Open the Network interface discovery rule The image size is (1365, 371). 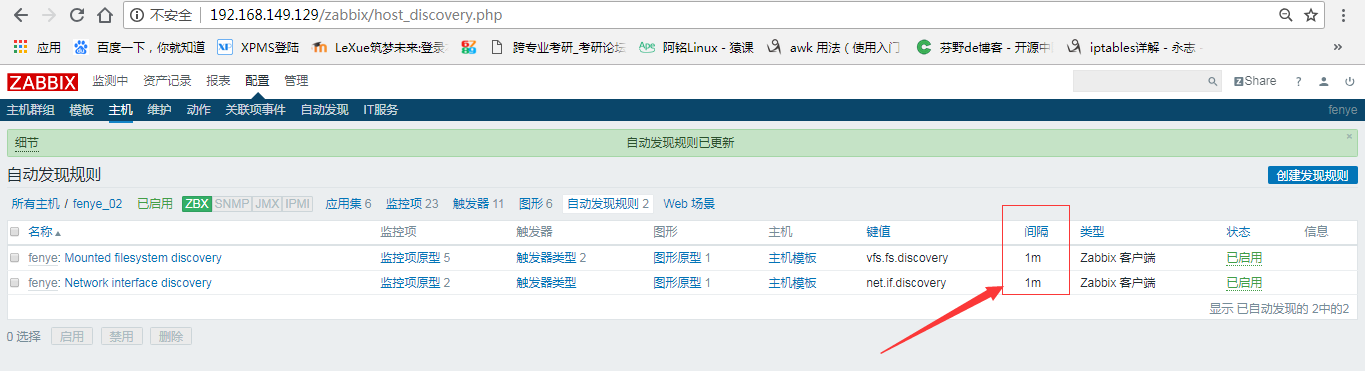(138, 283)
